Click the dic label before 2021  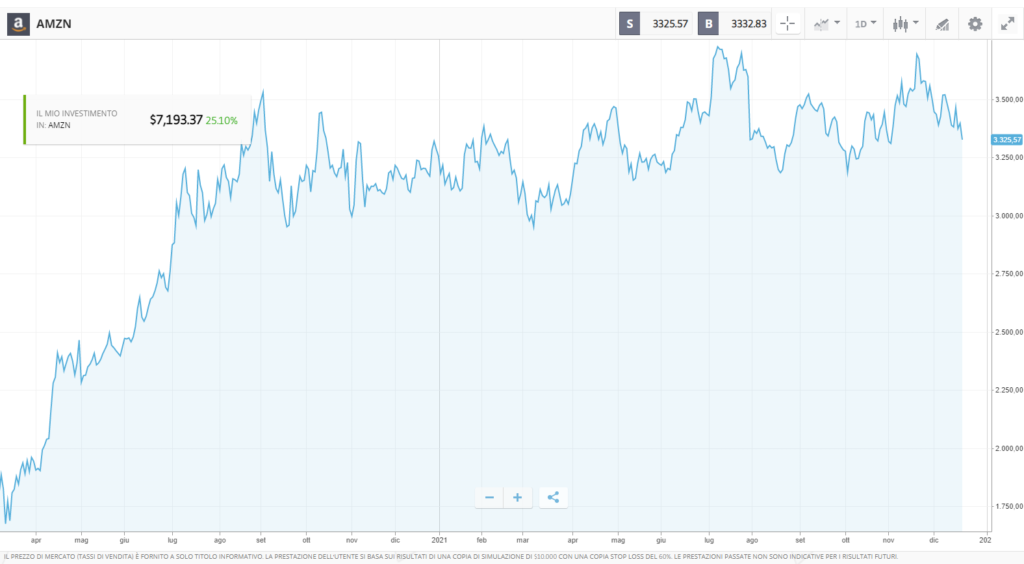point(395,540)
